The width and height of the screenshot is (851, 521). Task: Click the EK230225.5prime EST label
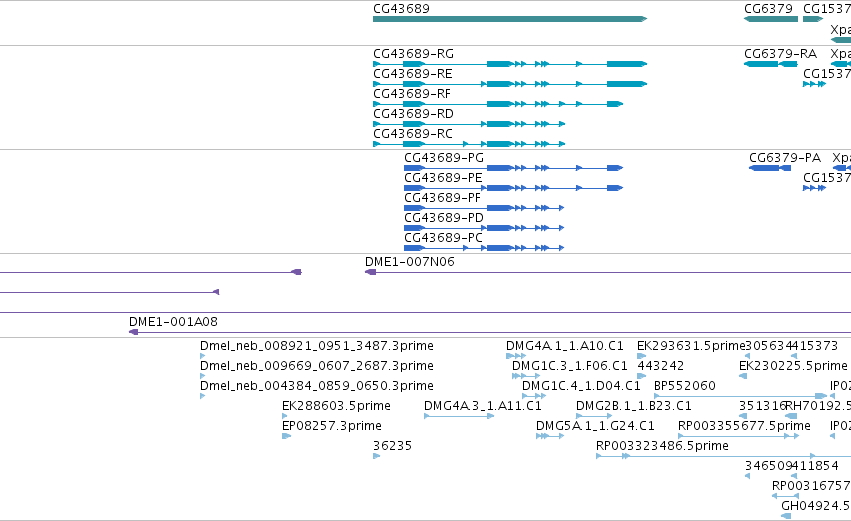[793, 366]
